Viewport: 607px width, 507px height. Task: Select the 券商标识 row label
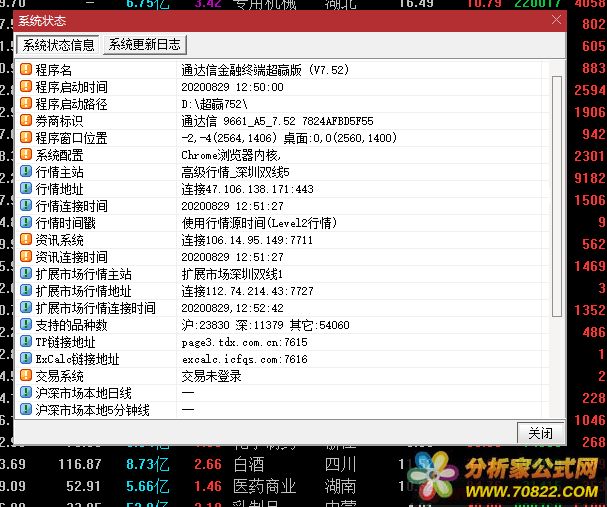[x=59, y=121]
